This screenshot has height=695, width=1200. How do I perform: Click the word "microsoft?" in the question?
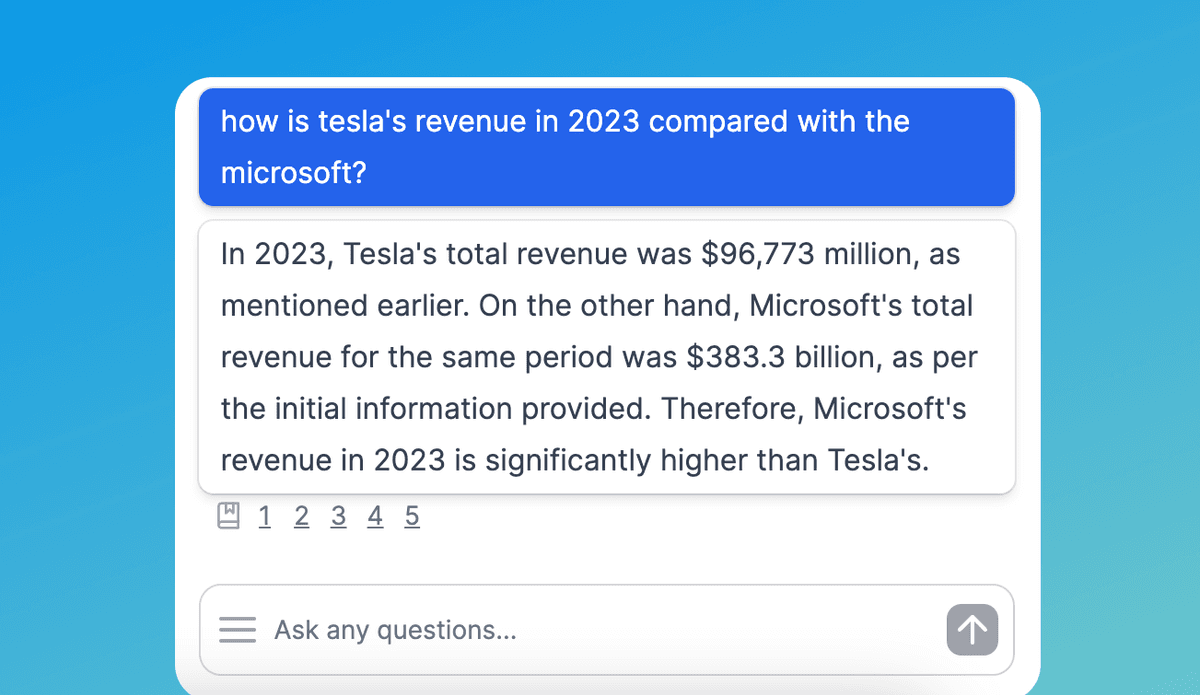[x=294, y=173]
